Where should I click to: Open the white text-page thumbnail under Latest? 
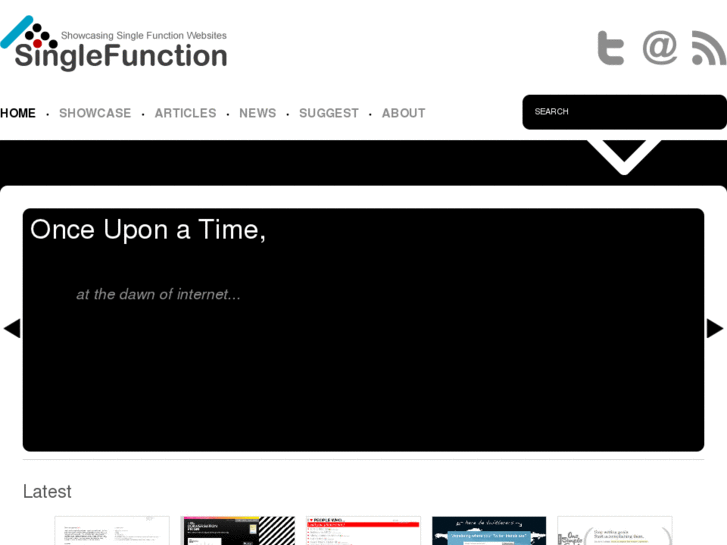coord(112,531)
